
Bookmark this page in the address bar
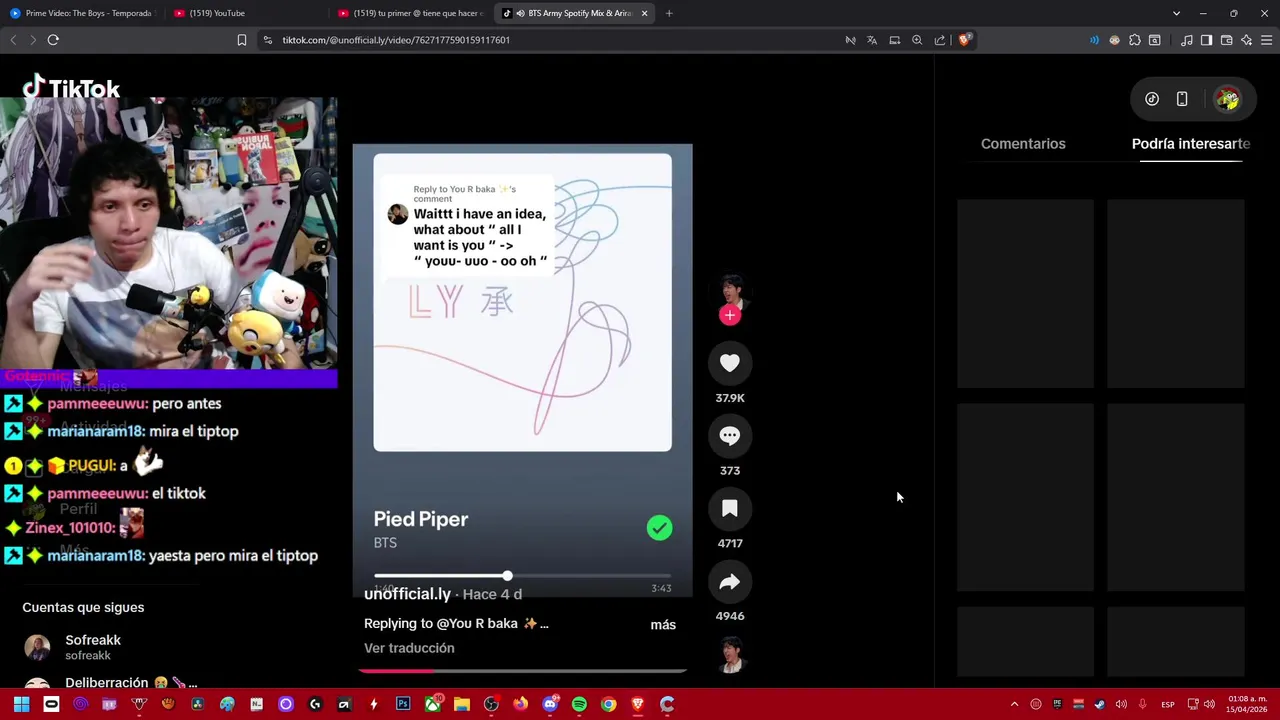coord(241,40)
